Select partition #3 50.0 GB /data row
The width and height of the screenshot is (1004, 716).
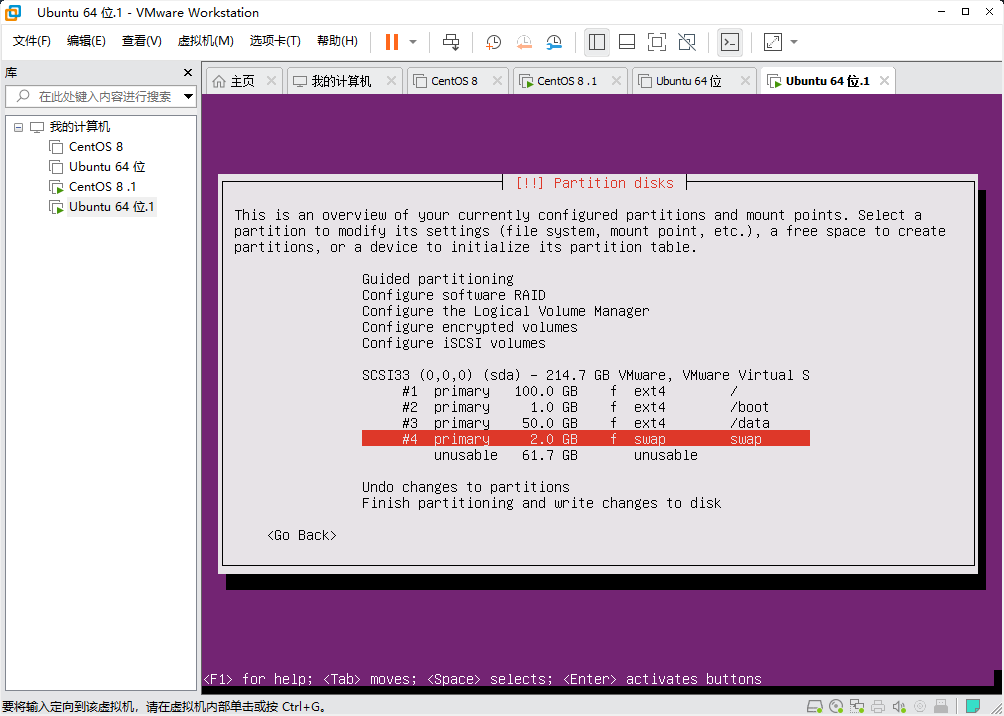coord(586,423)
